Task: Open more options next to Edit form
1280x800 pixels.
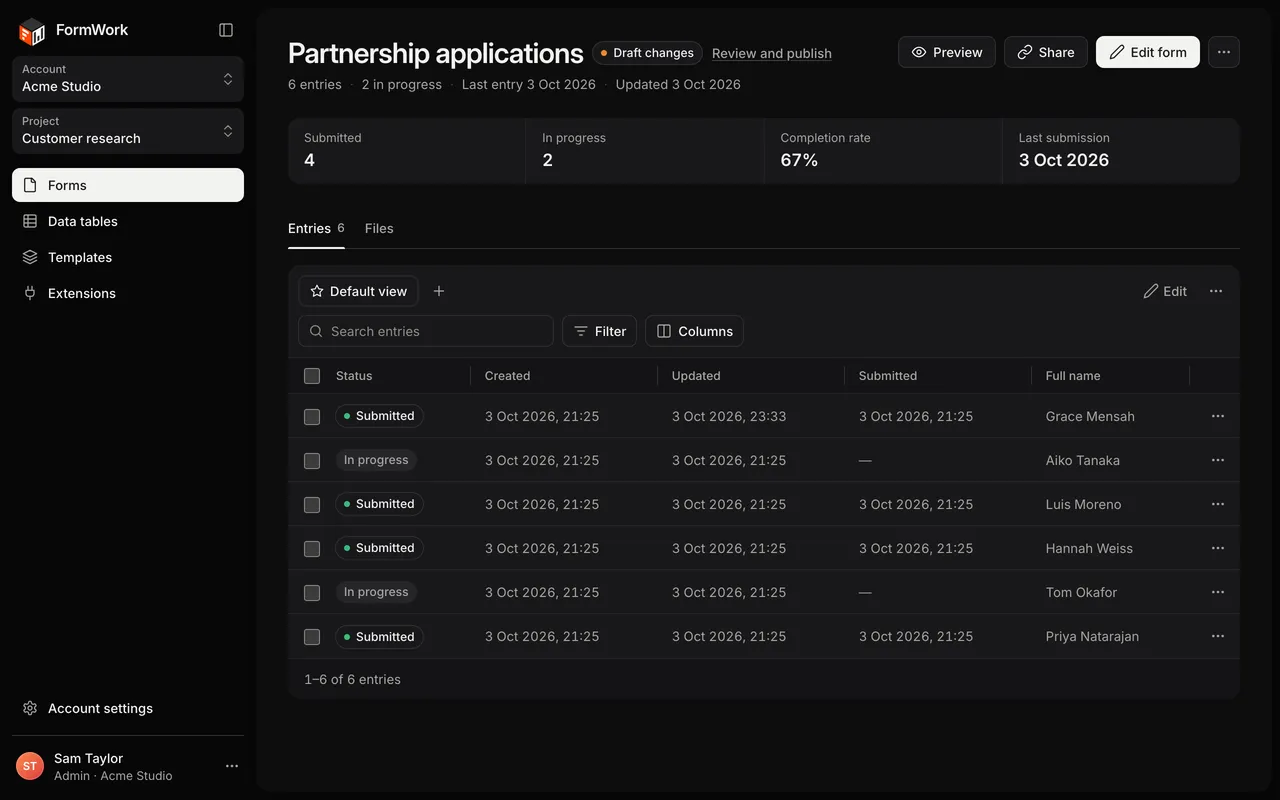Action: click(x=1224, y=52)
